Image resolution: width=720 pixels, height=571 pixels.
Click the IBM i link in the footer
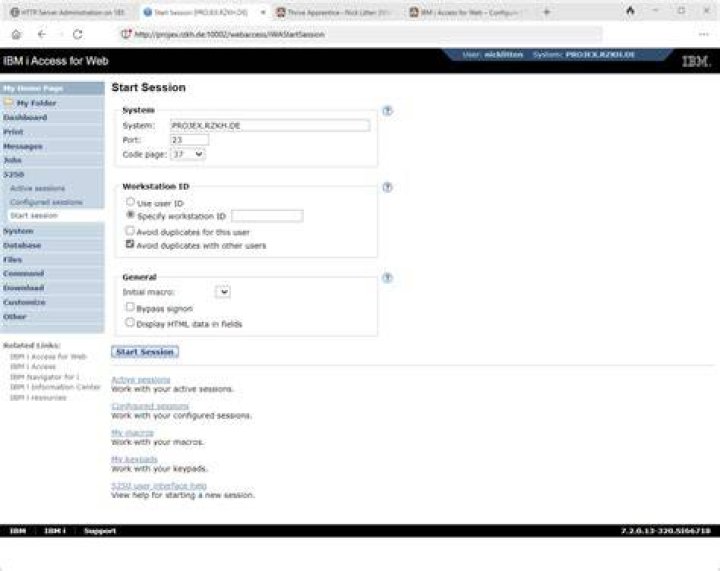coord(55,531)
